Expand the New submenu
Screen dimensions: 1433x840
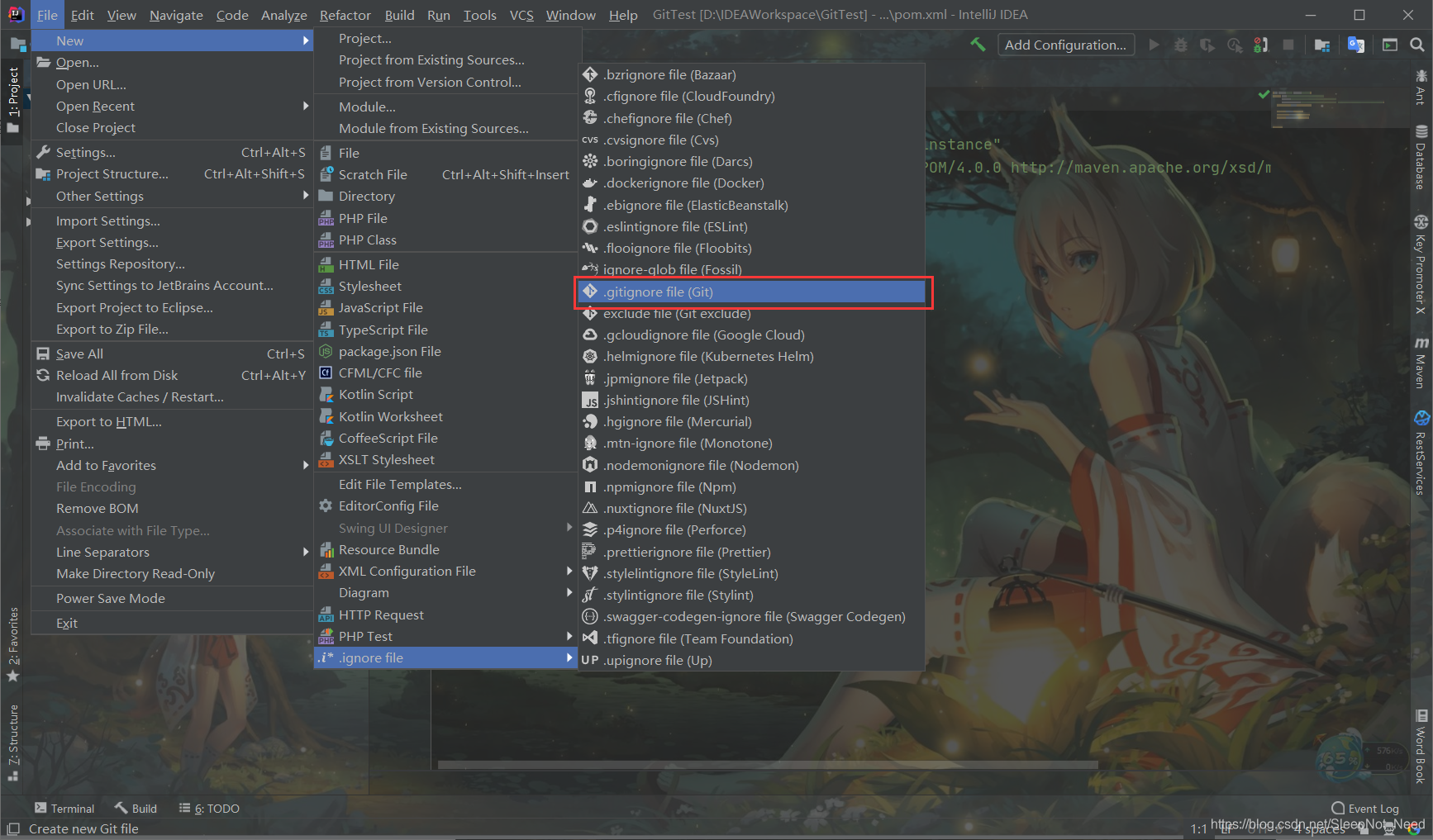point(172,40)
